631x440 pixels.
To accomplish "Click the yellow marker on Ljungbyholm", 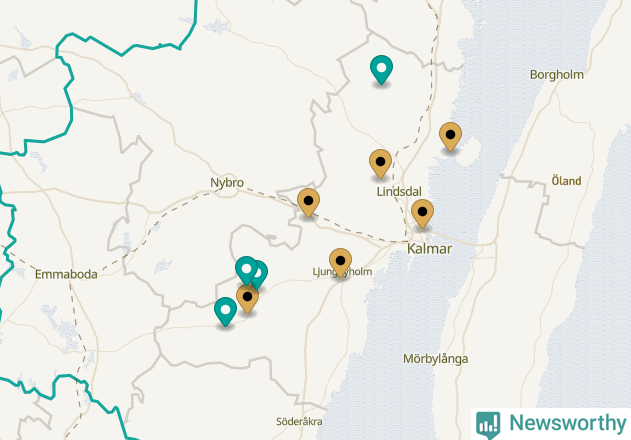I will click(x=340, y=263).
